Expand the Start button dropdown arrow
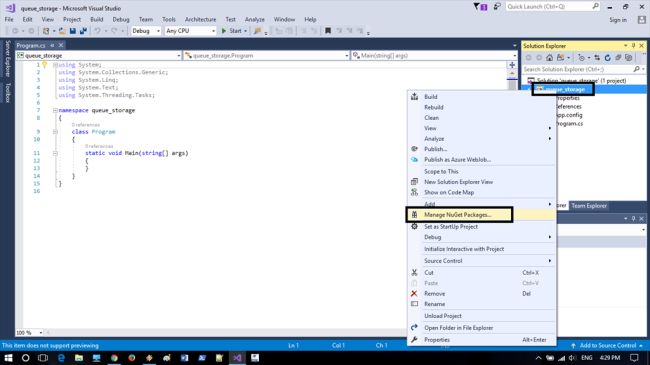 245,31
